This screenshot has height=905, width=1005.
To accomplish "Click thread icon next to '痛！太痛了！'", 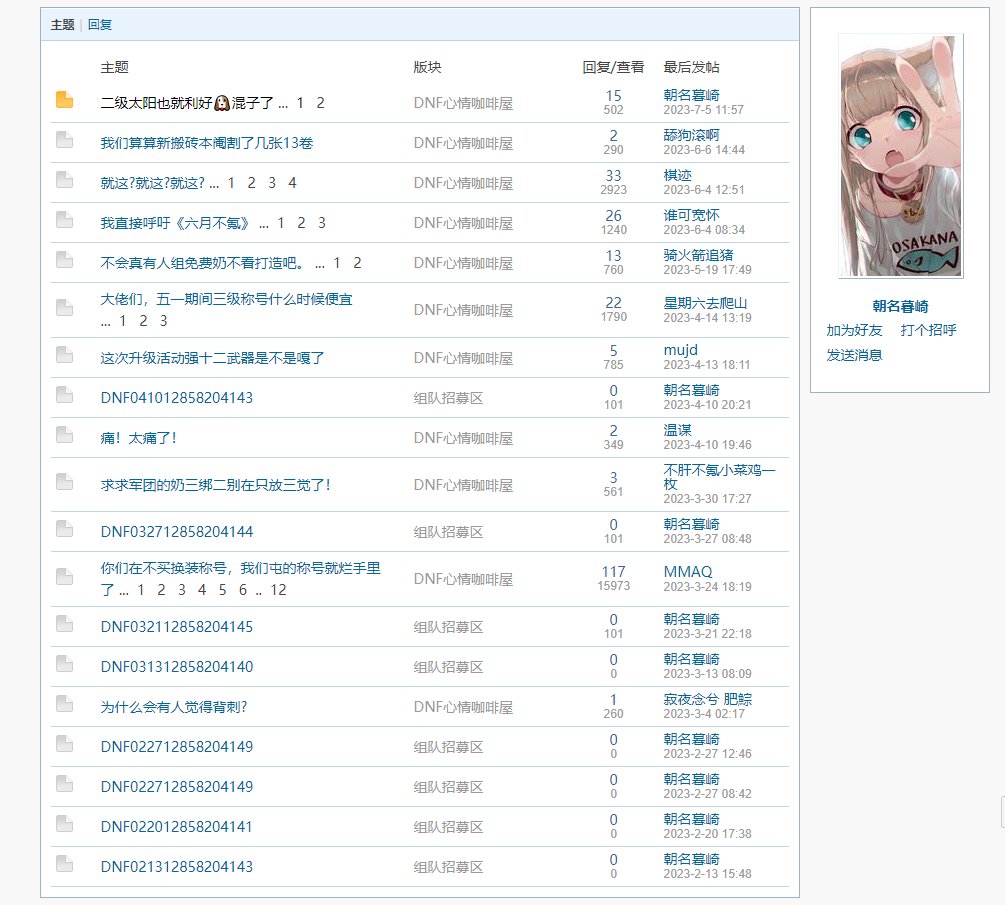I will (64, 435).
